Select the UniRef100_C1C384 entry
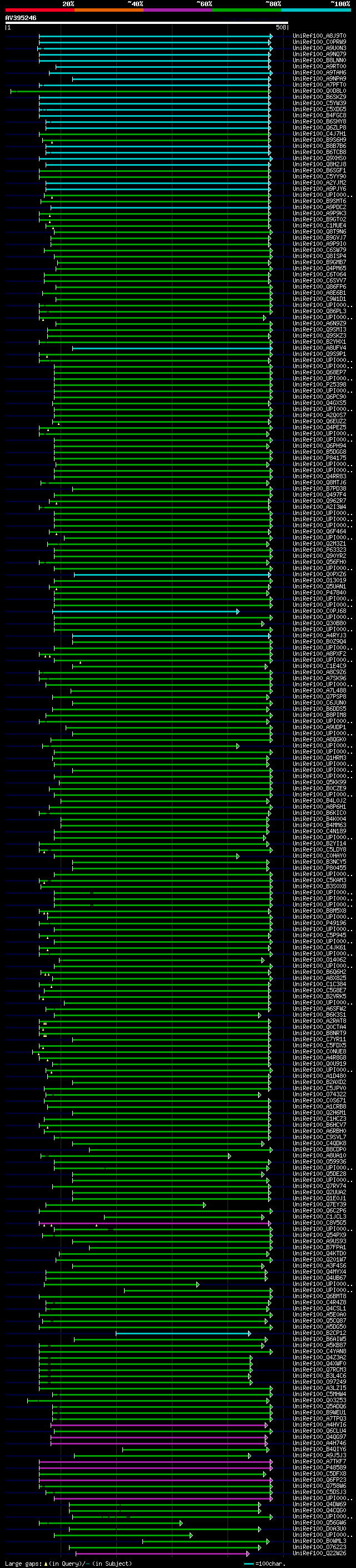Viewport: 356px width, 1568px height. click(x=319, y=985)
